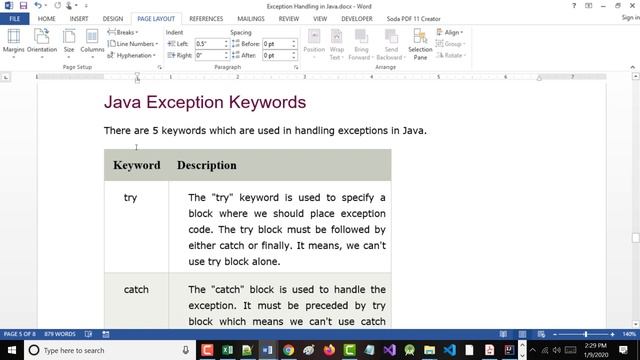Switch to the HOME tab
The height and width of the screenshot is (360, 640).
(47, 19)
